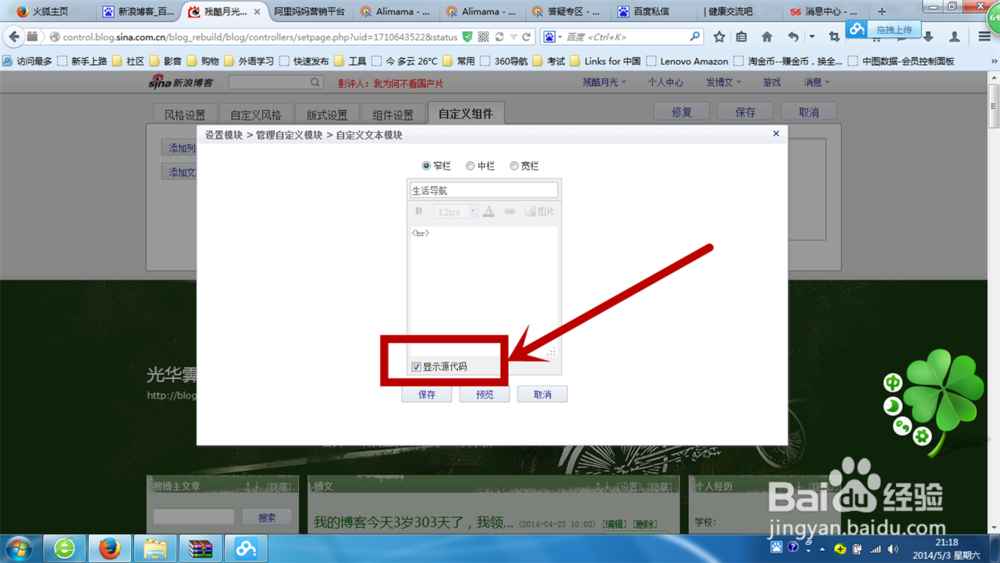Viewport: 1000px width, 563px height.
Task: Click search icon in Sina blog search box
Action: (315, 82)
